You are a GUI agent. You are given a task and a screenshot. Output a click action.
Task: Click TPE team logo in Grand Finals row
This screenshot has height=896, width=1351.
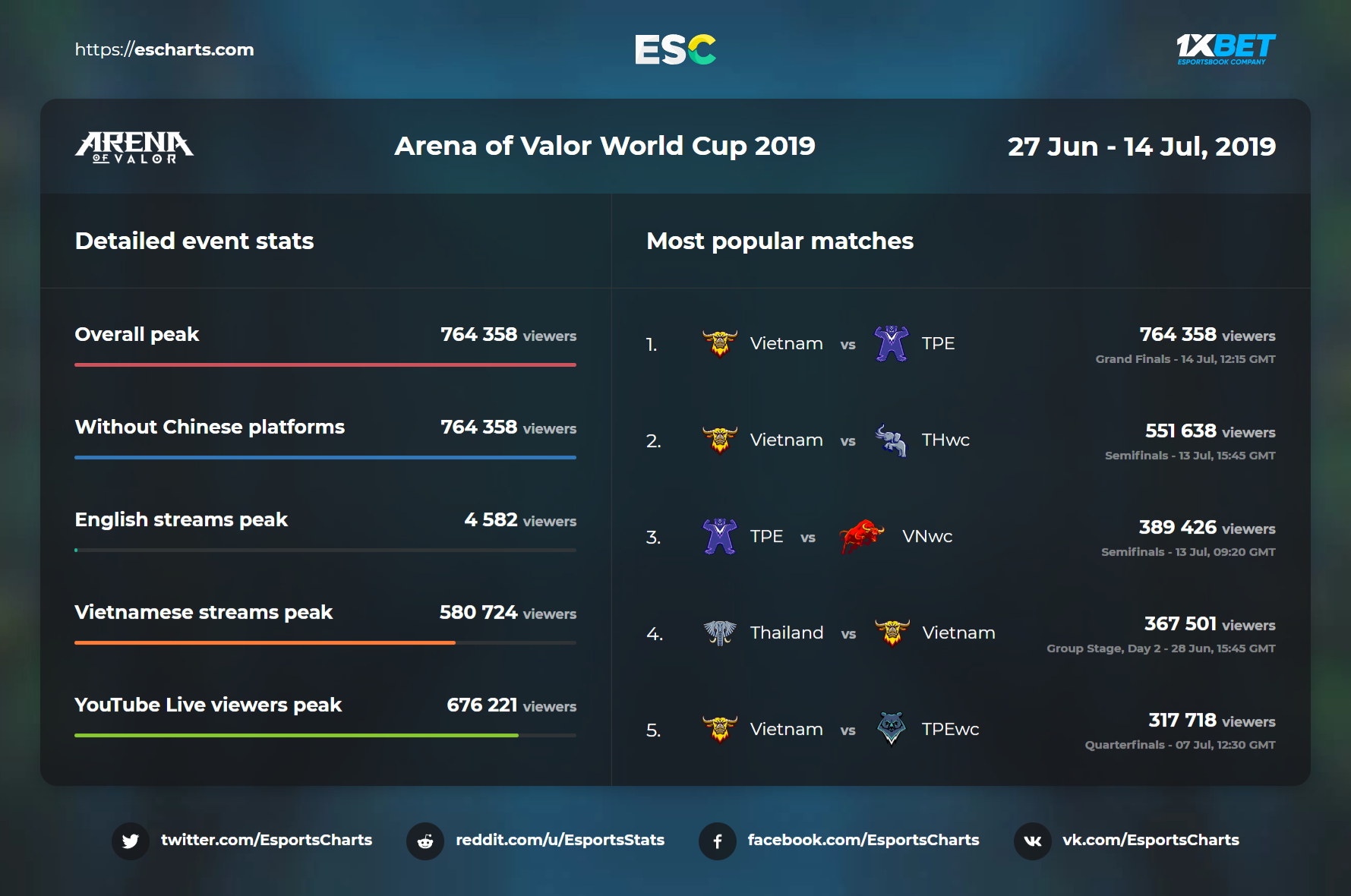pyautogui.click(x=892, y=343)
